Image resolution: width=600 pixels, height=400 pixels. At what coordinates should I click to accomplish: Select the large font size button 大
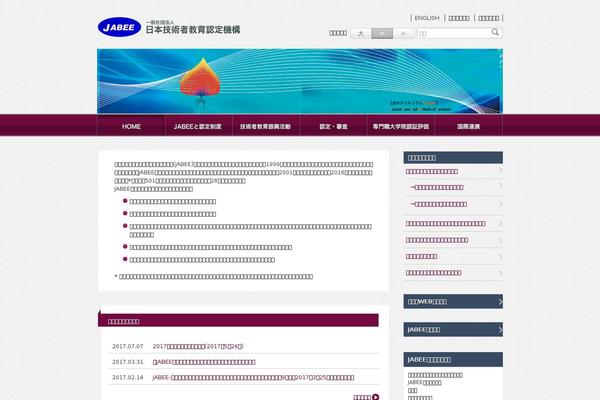[360, 33]
